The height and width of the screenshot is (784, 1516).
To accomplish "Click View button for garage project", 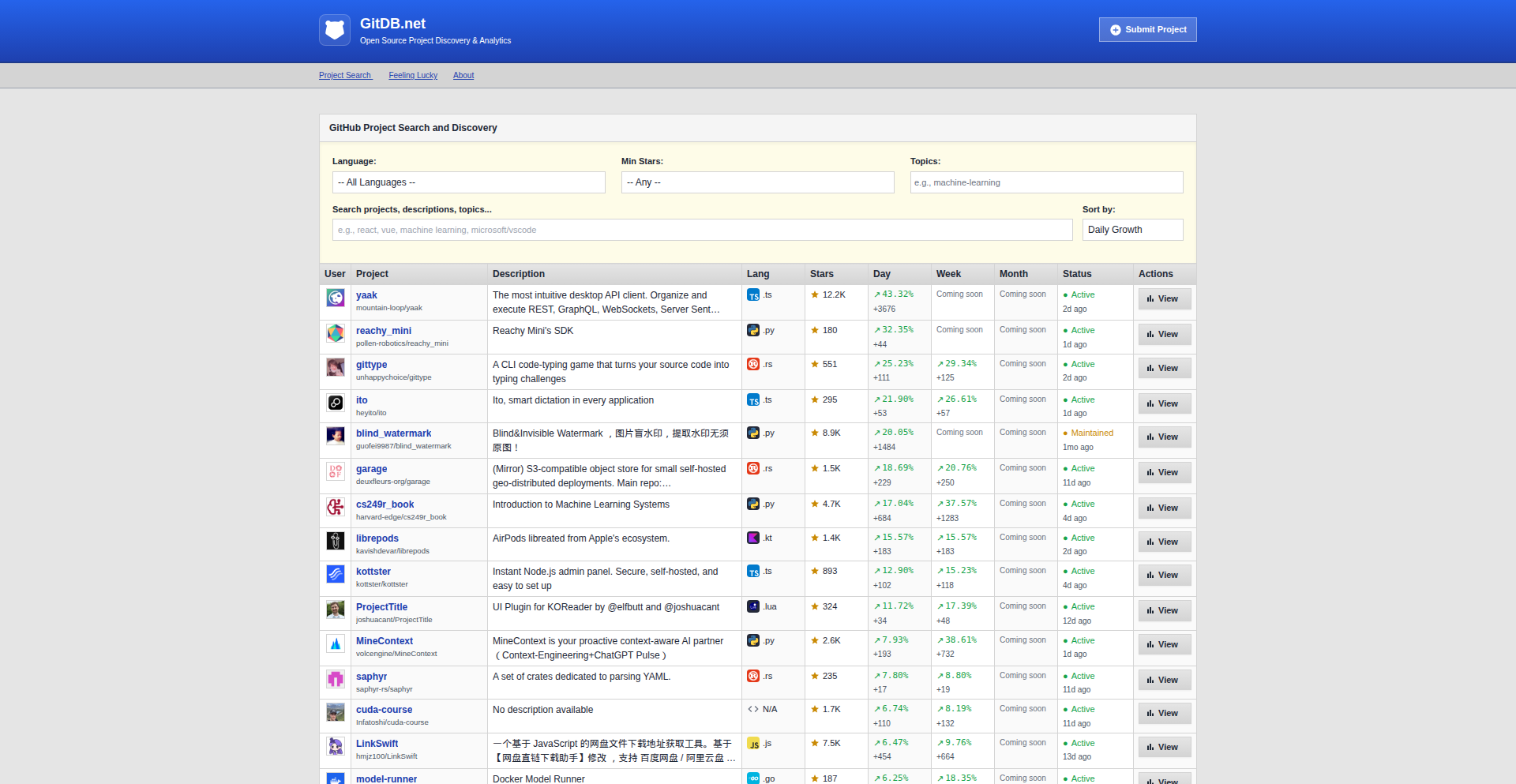I will pos(1164,472).
